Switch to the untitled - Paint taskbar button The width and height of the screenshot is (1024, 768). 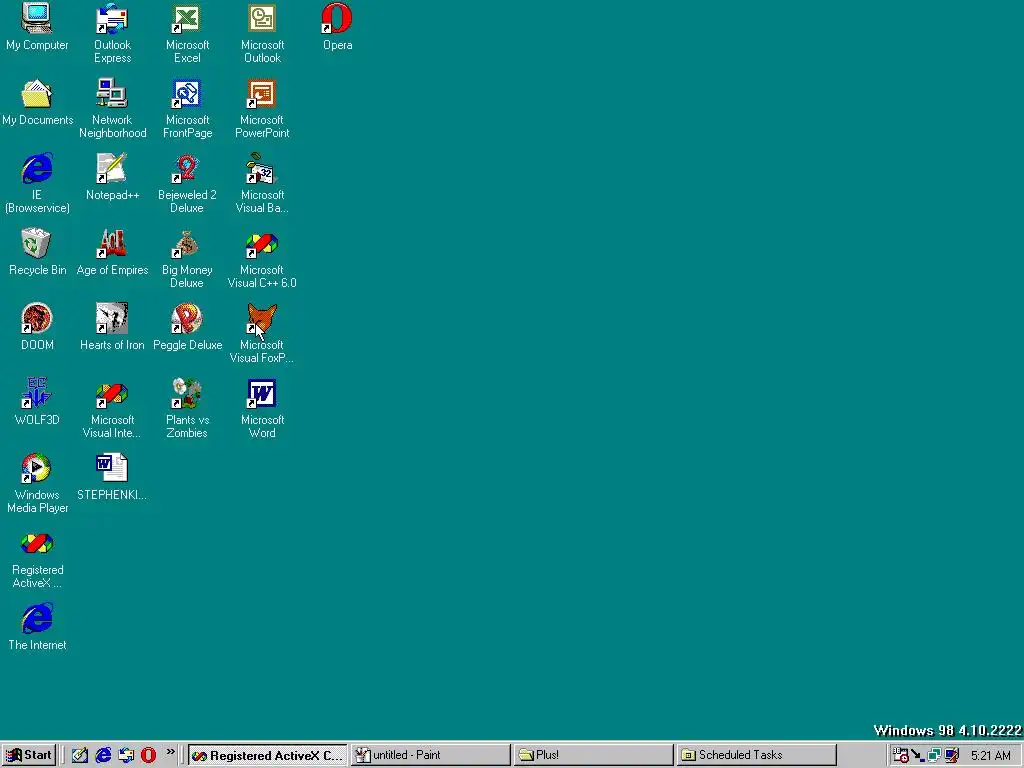click(430, 755)
